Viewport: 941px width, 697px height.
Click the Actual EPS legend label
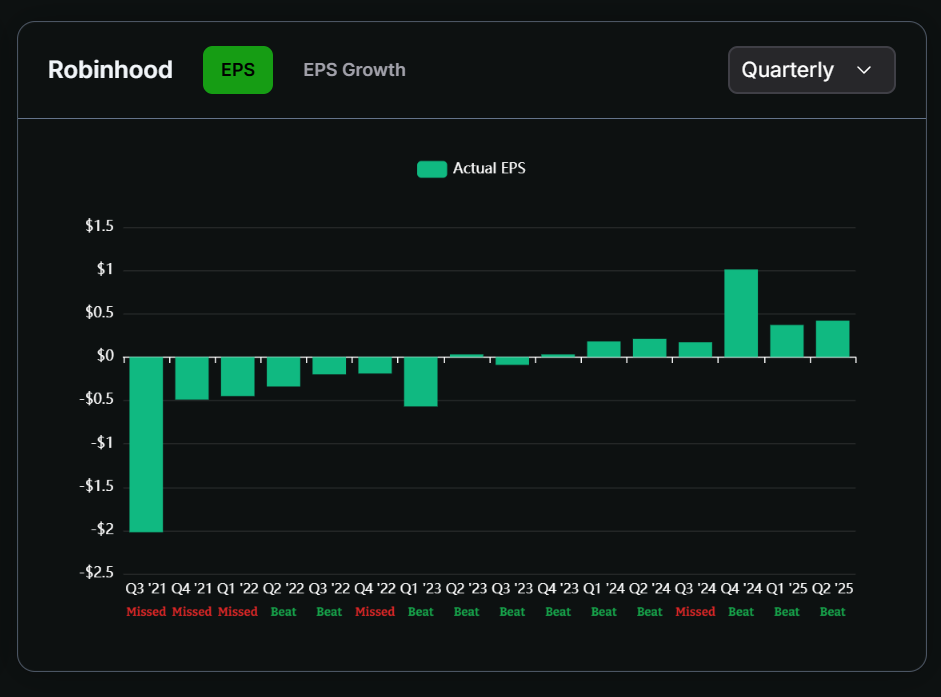[x=489, y=169]
